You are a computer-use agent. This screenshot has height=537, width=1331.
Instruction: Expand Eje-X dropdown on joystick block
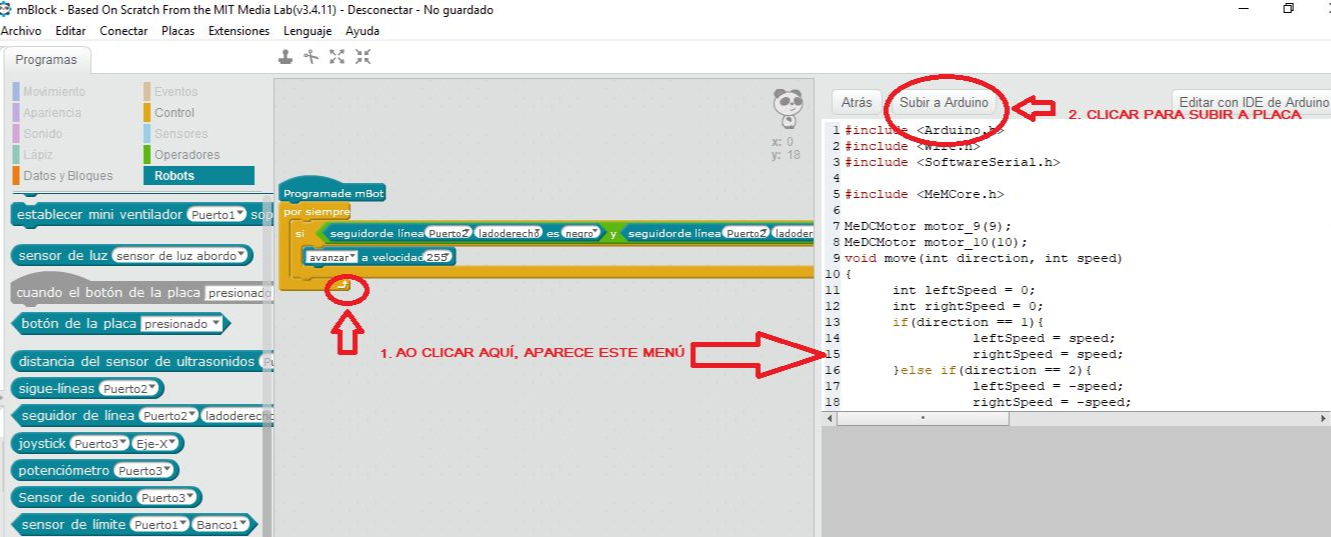point(156,443)
